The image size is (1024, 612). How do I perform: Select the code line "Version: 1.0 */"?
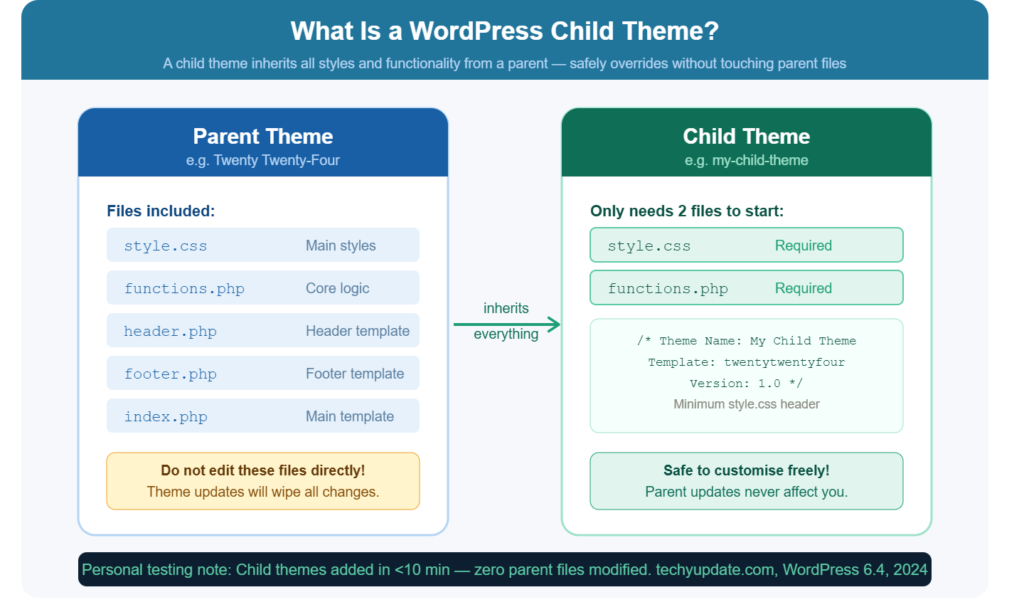[x=746, y=383]
